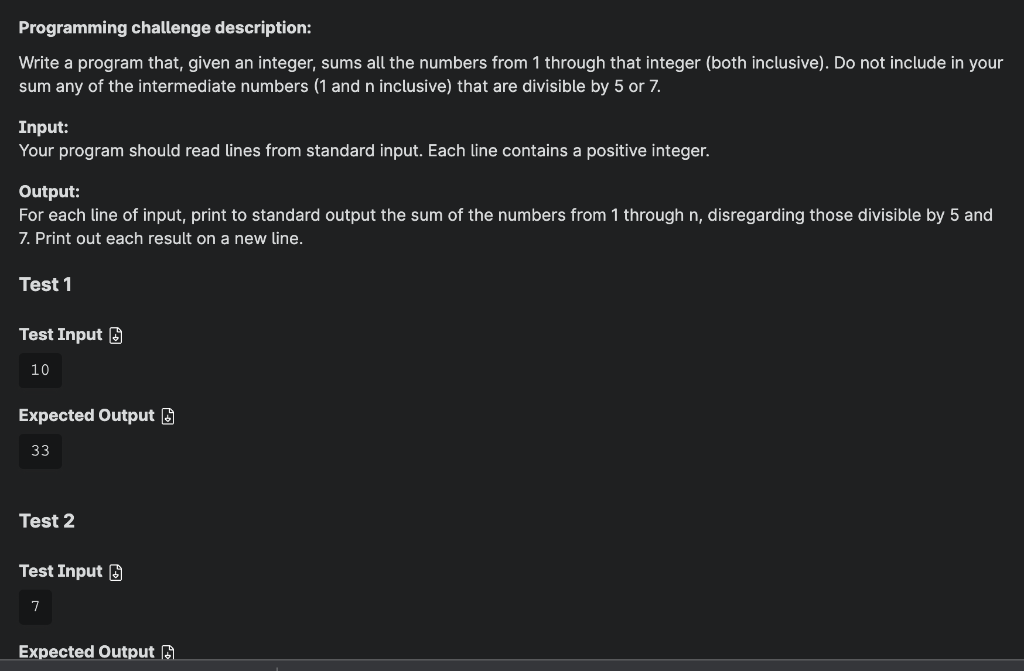Click the Test Input label under Test 1

coord(61,335)
